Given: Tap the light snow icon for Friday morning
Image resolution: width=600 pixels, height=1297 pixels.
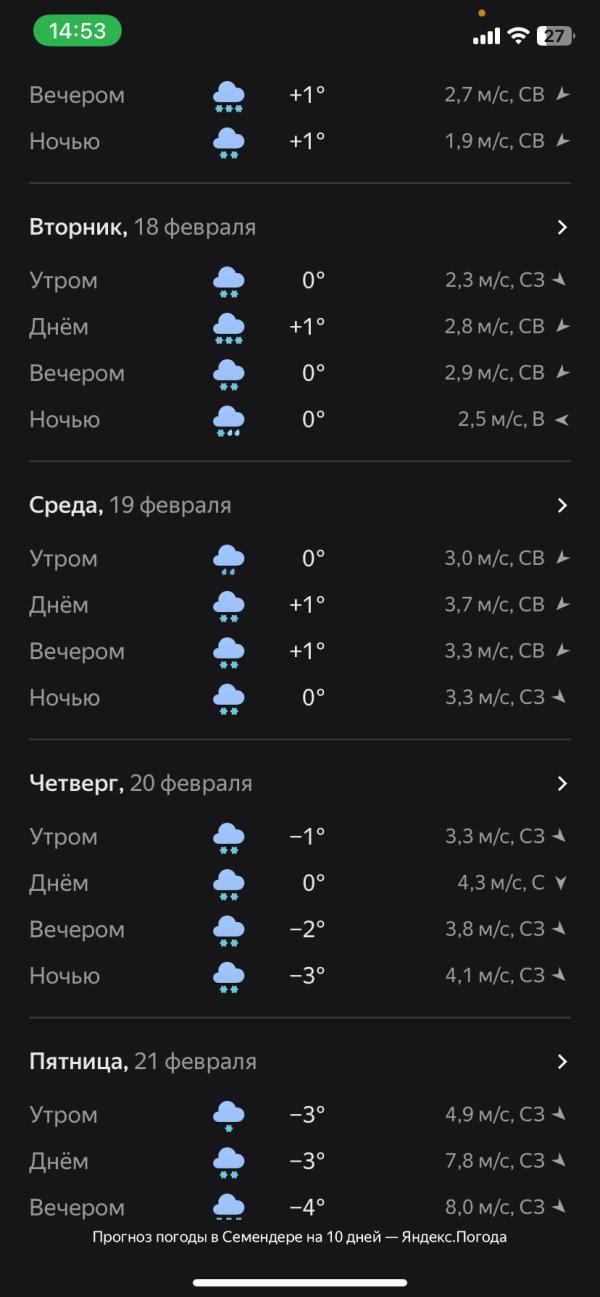Looking at the screenshot, I should tap(229, 1115).
